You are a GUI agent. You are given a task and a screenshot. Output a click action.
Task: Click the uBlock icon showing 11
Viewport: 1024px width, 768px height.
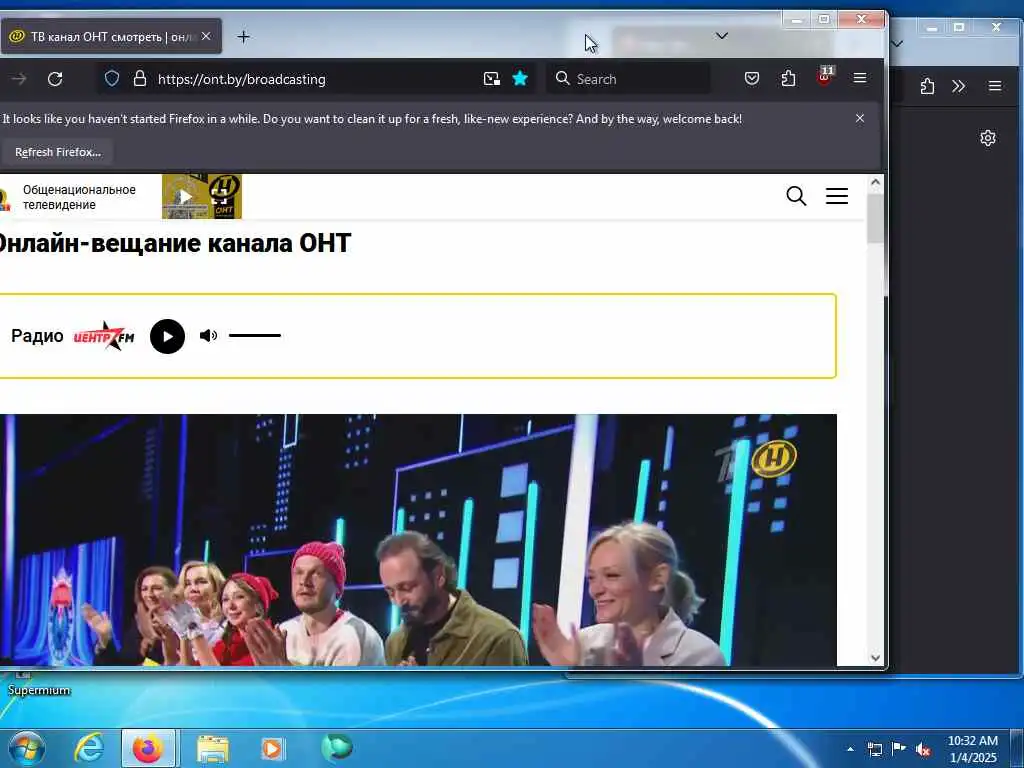click(825, 76)
